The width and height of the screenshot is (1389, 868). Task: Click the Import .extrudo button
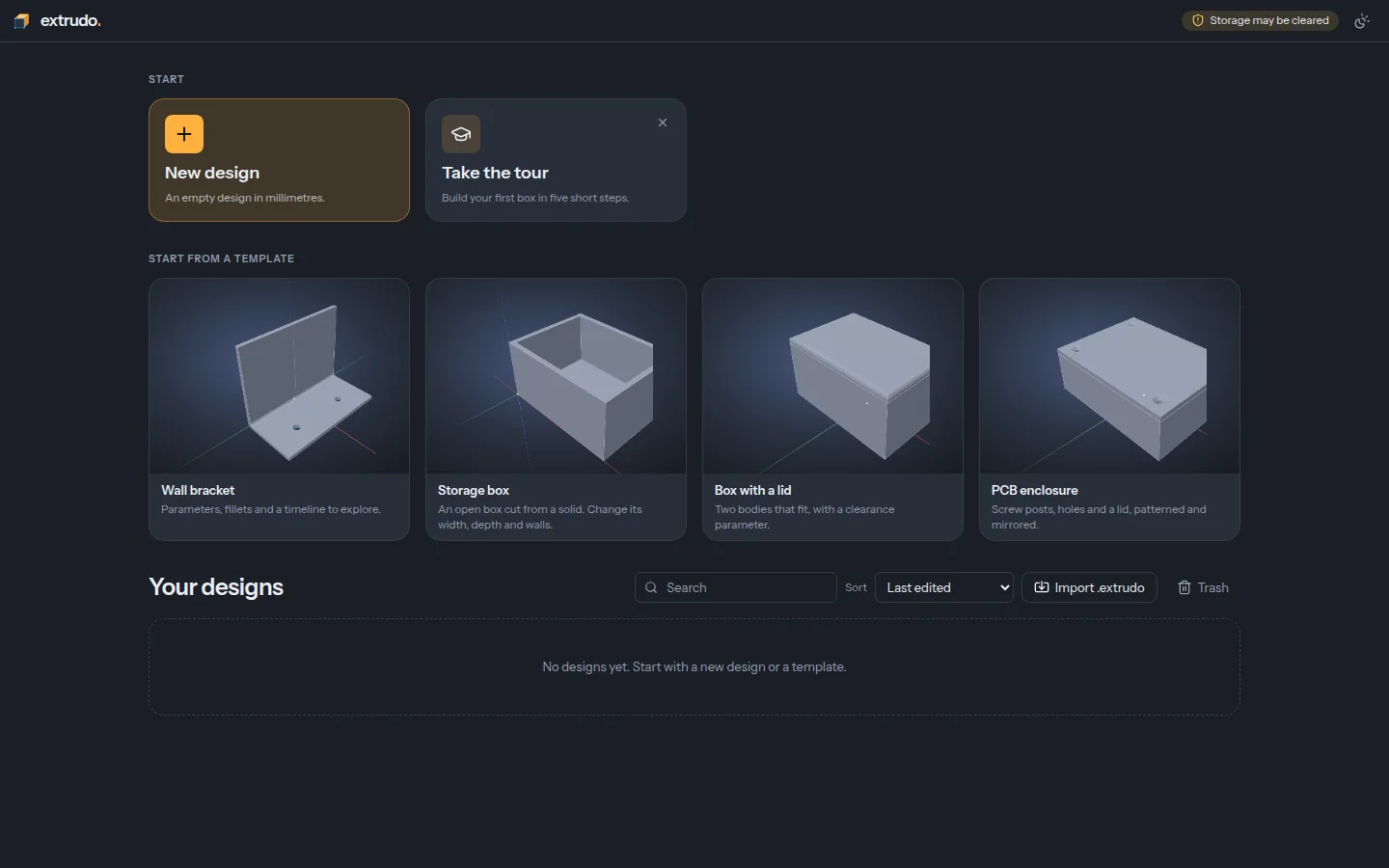[1089, 587]
